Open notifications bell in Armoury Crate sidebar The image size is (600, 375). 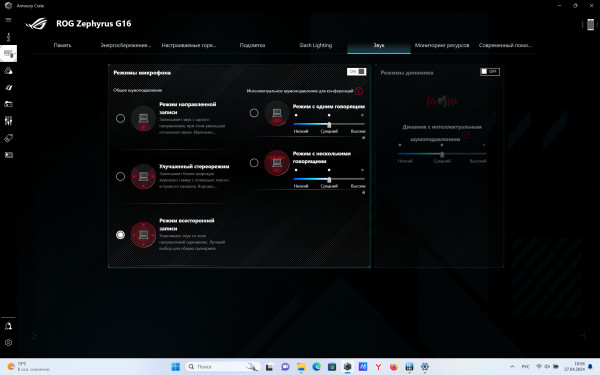(x=8, y=326)
